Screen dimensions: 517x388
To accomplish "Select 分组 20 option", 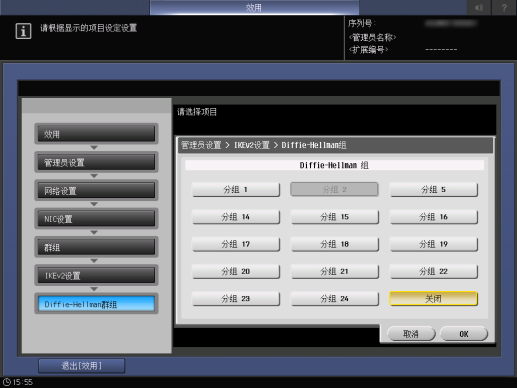I will (236, 271).
